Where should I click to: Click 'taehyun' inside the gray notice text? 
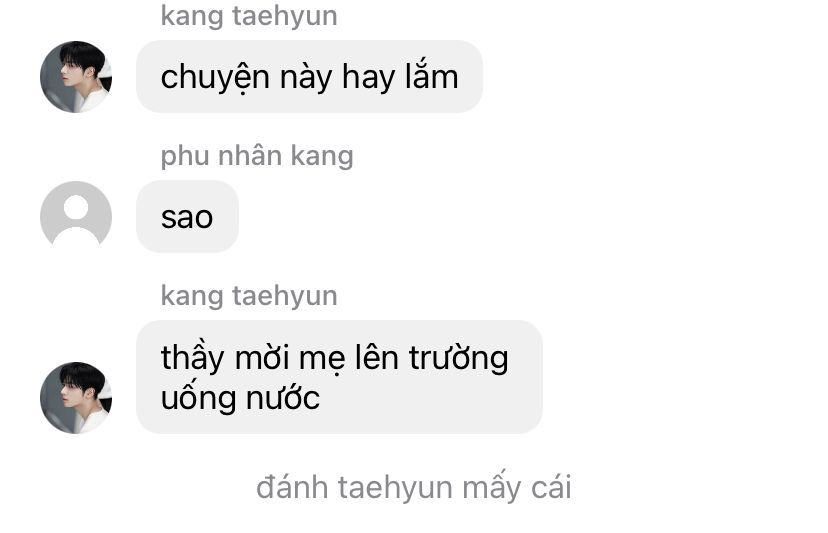[396, 489]
